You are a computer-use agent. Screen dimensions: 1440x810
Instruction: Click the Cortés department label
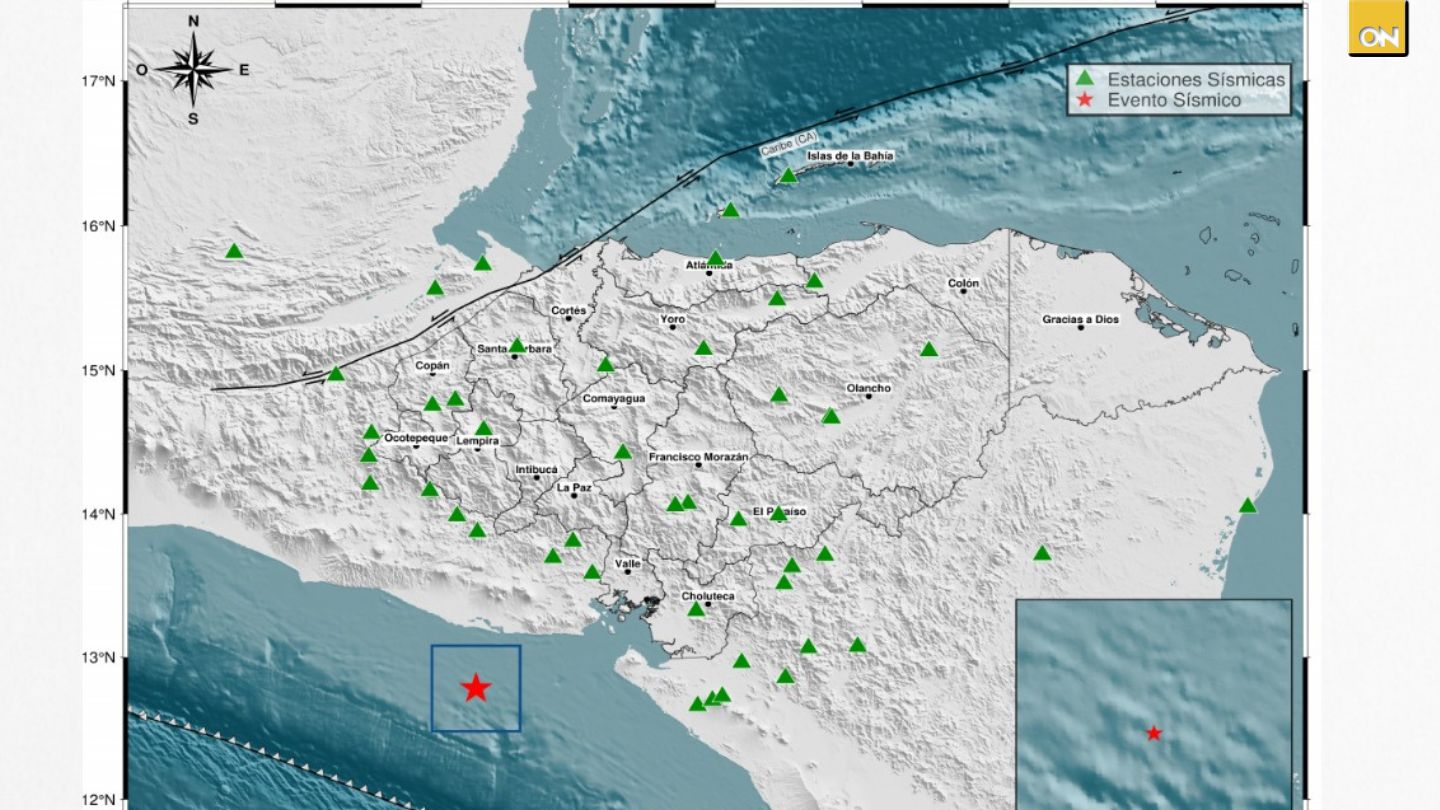(x=569, y=311)
